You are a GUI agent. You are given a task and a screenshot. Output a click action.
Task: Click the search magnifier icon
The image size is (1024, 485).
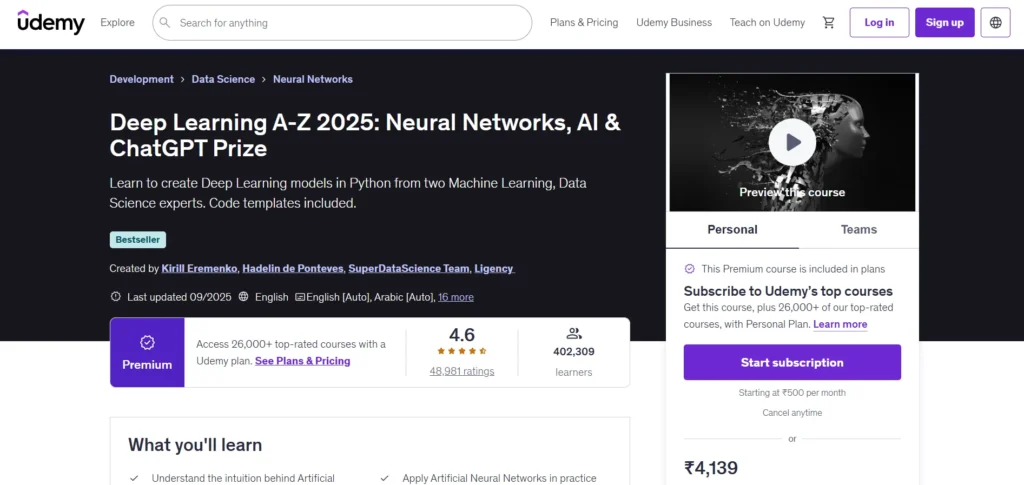tap(166, 22)
